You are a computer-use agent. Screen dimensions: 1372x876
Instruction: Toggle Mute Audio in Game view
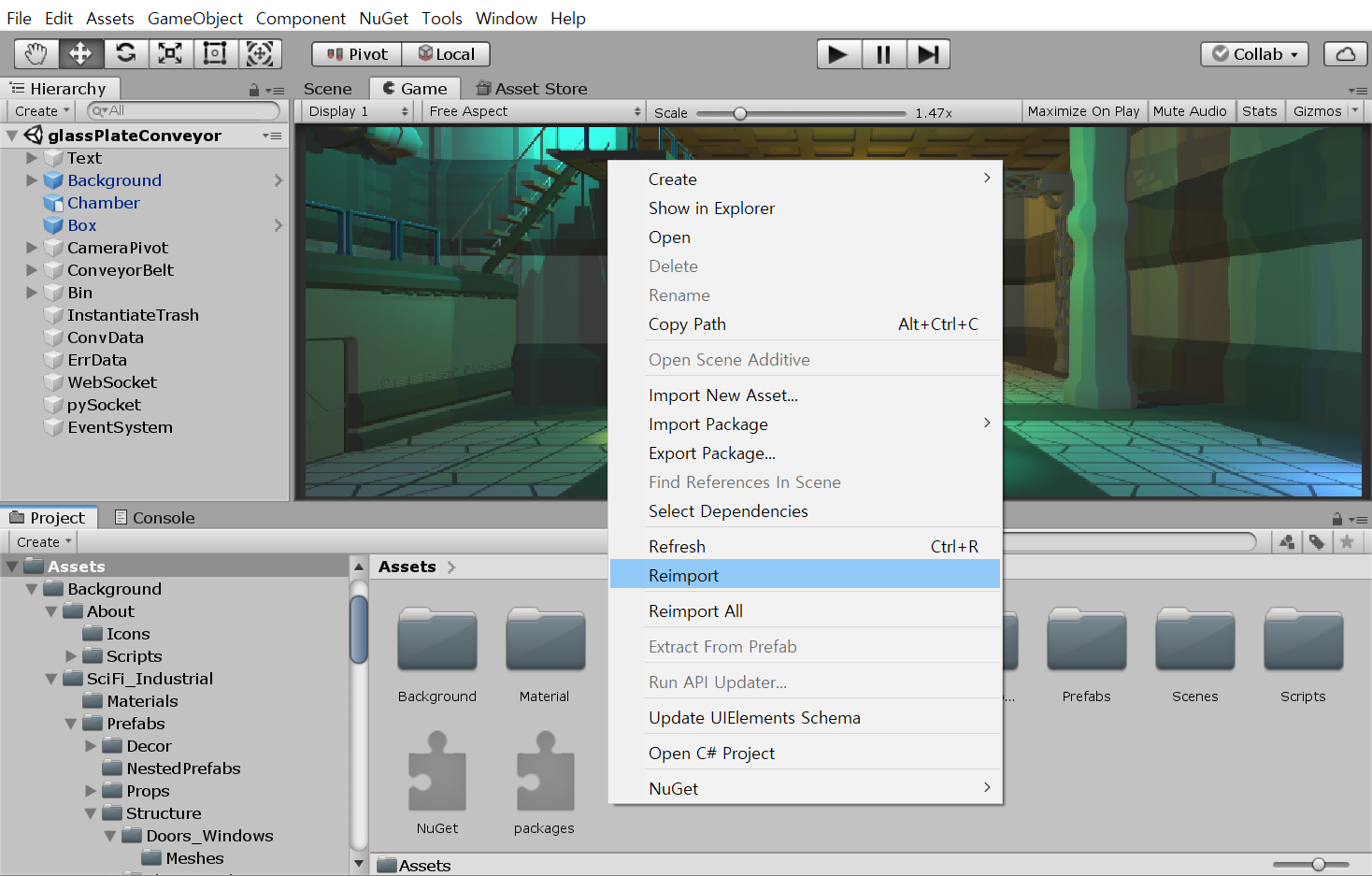coord(1189,111)
